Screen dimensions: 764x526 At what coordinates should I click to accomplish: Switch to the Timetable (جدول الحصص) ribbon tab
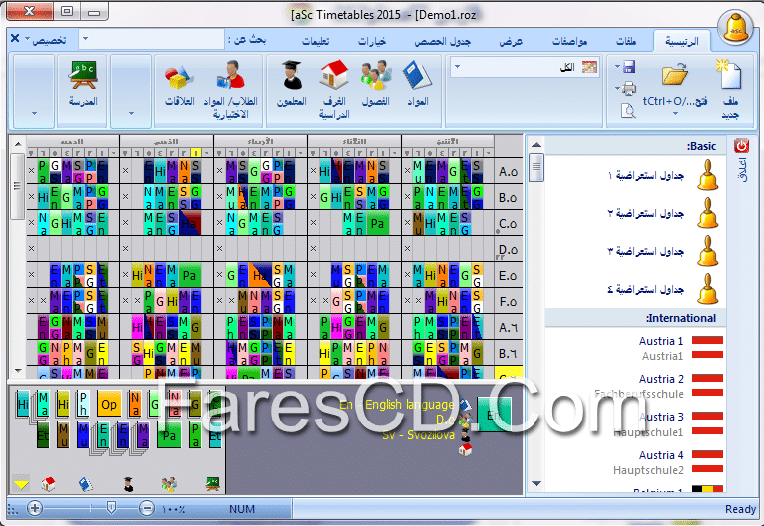click(x=442, y=41)
